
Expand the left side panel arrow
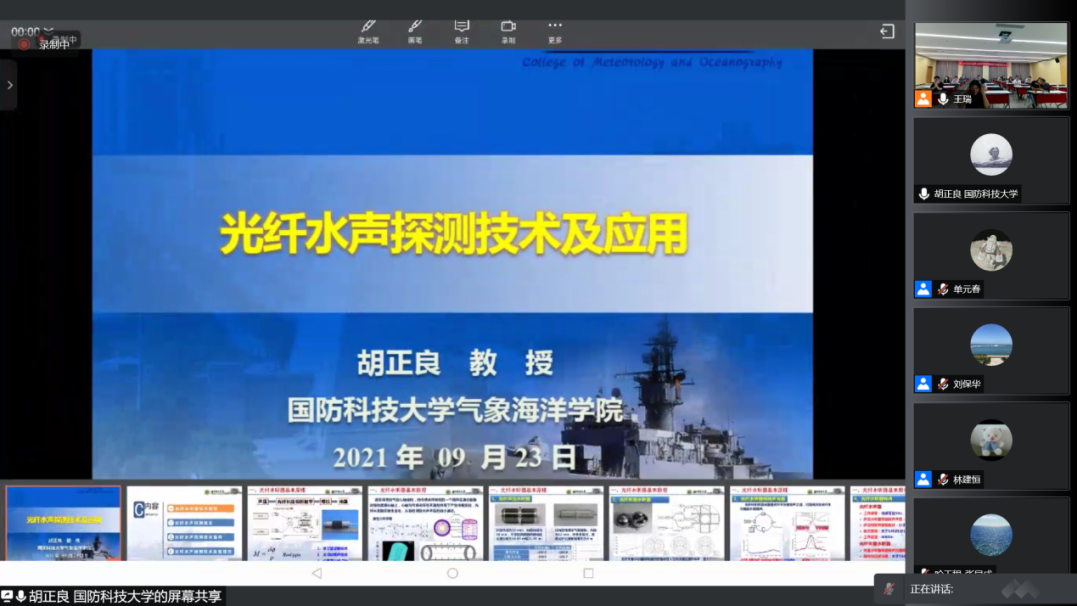point(9,85)
